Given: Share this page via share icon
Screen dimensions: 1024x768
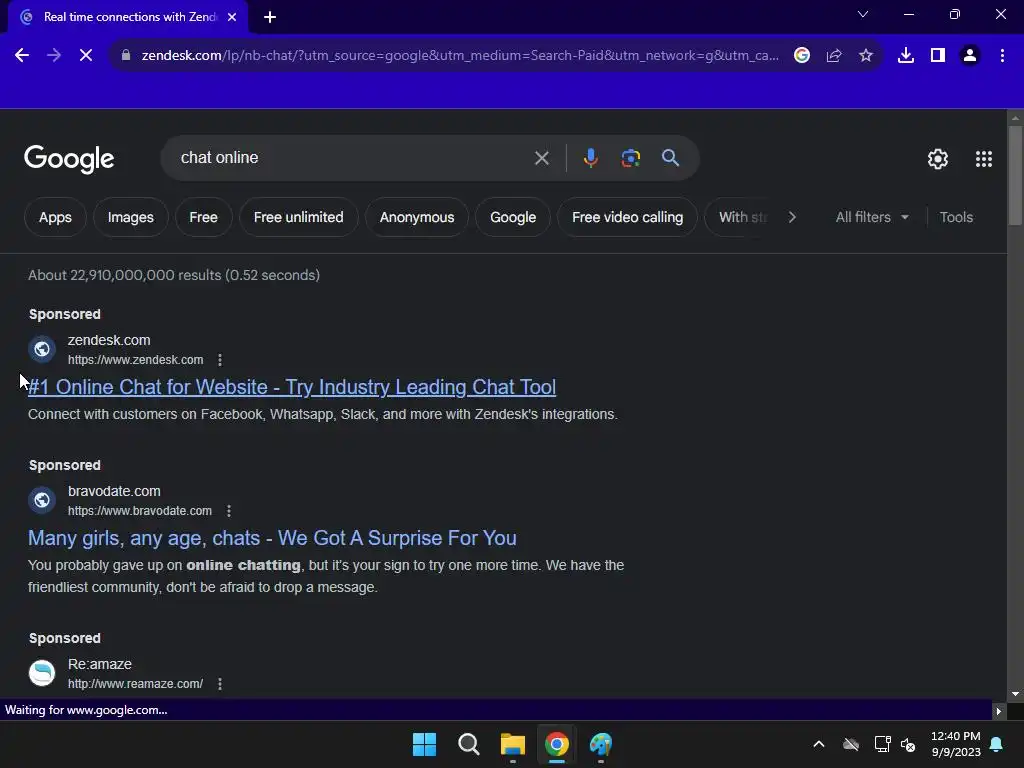Looking at the screenshot, I should point(834,56).
